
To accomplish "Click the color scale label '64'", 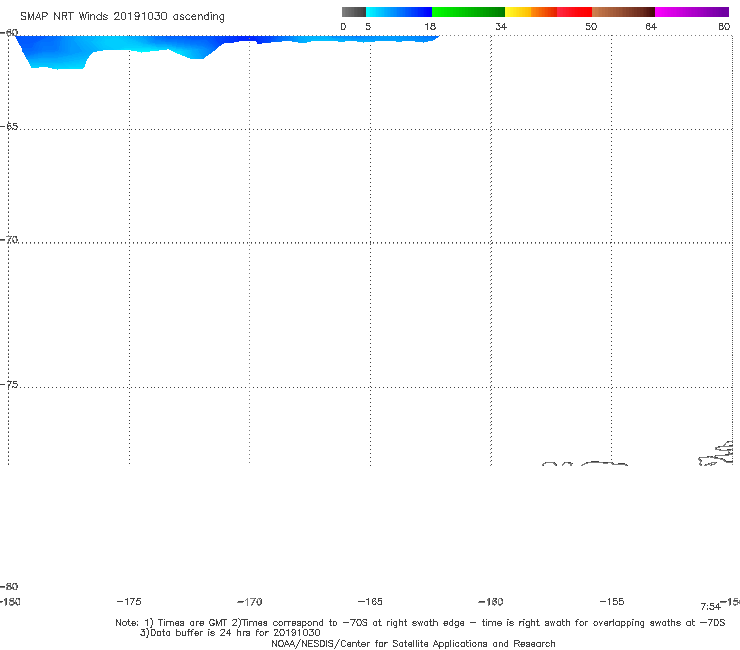I will [651, 27].
